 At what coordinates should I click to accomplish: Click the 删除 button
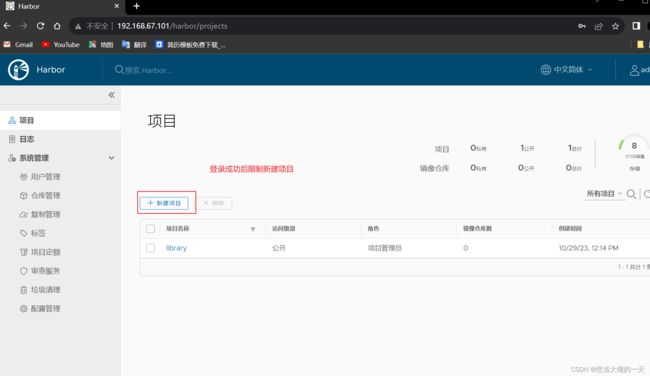214,203
